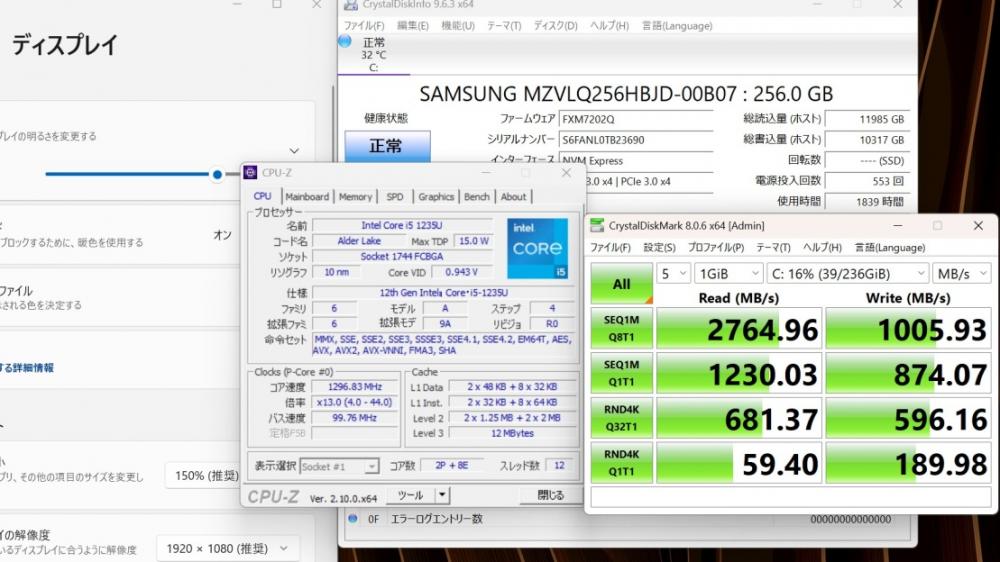Open プロファイル(P) menu in CrystalDiskMark
The width and height of the screenshot is (1000, 562).
716,248
